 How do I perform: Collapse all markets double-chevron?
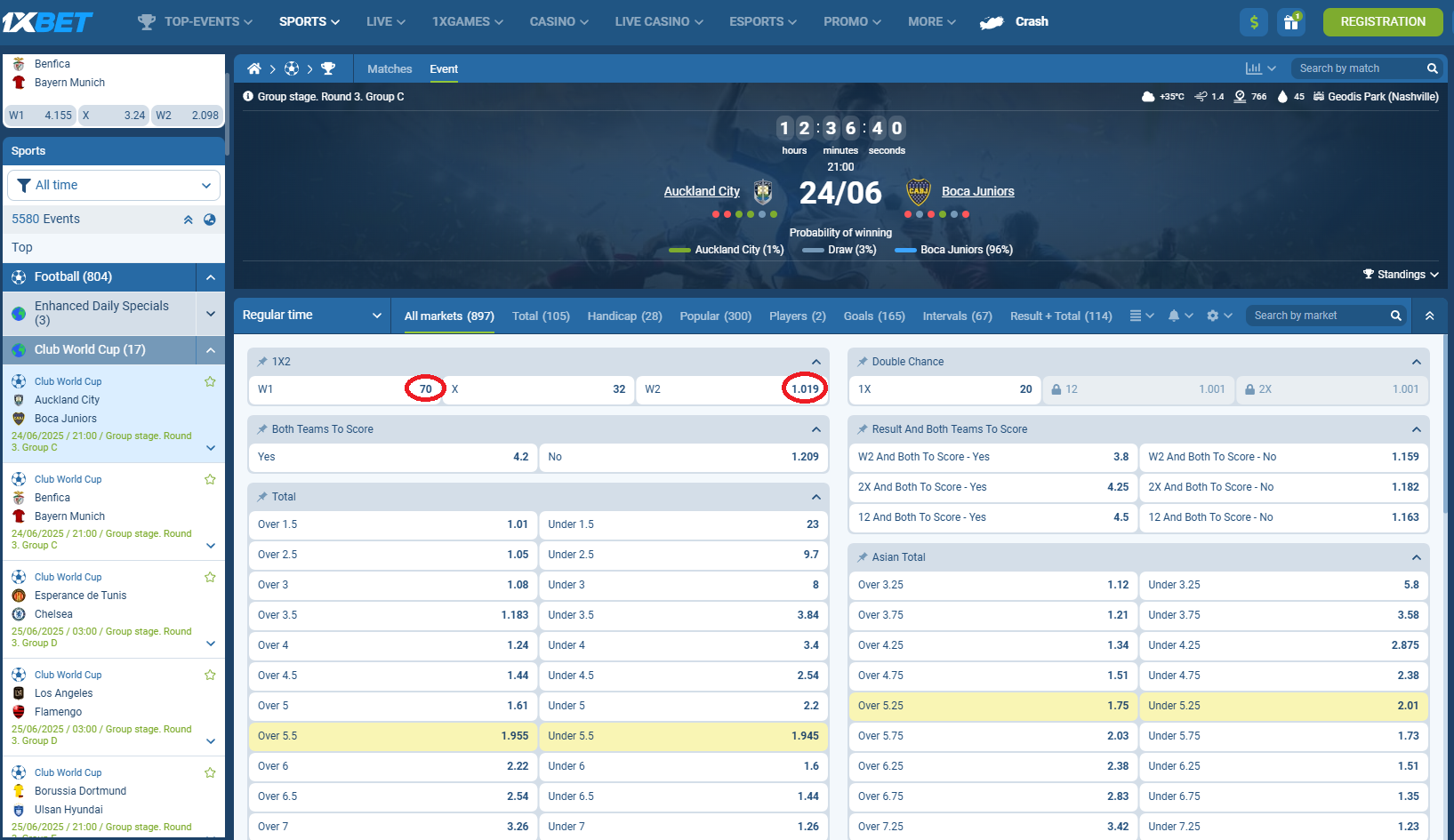tap(1429, 316)
